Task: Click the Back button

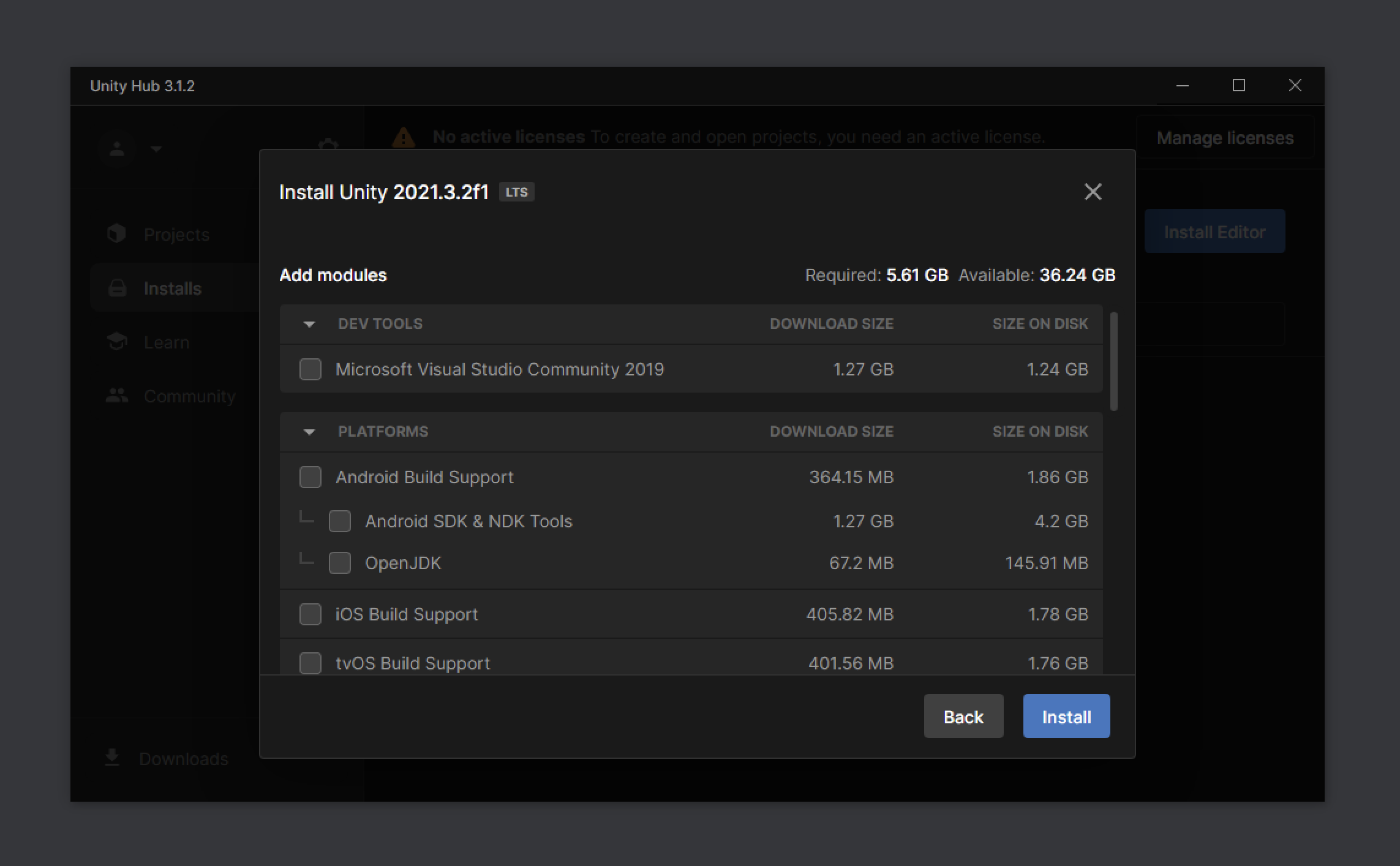Action: click(963, 717)
